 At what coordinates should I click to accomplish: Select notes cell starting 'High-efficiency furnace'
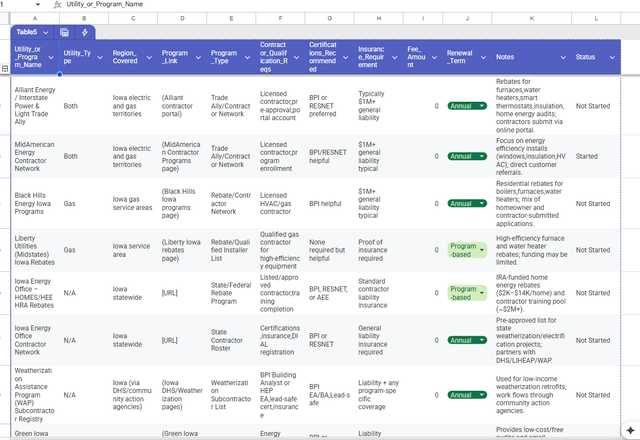tap(532, 250)
